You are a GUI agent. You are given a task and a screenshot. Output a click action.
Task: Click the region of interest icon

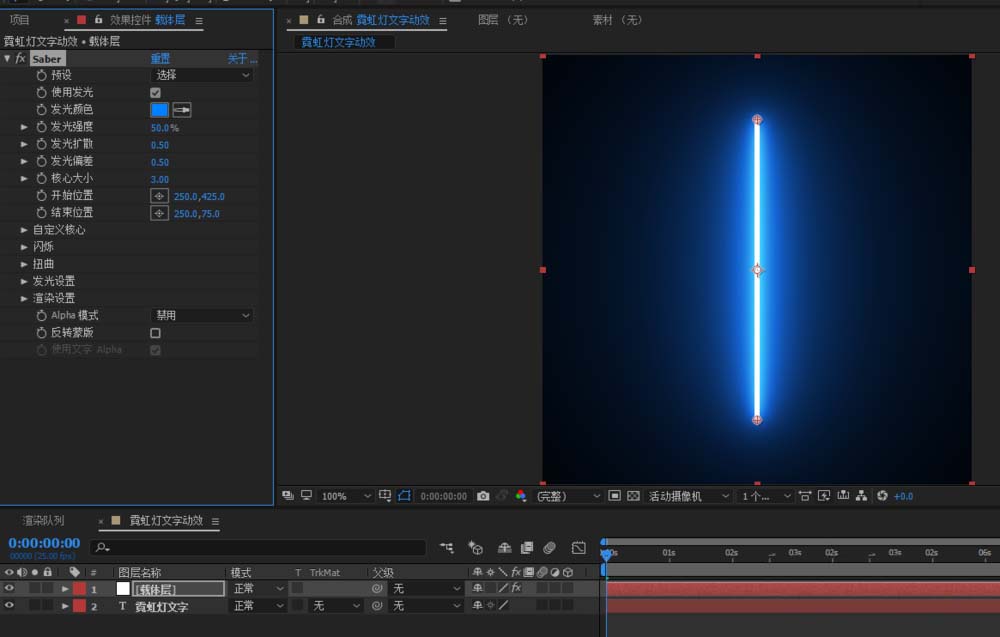(x=614, y=496)
